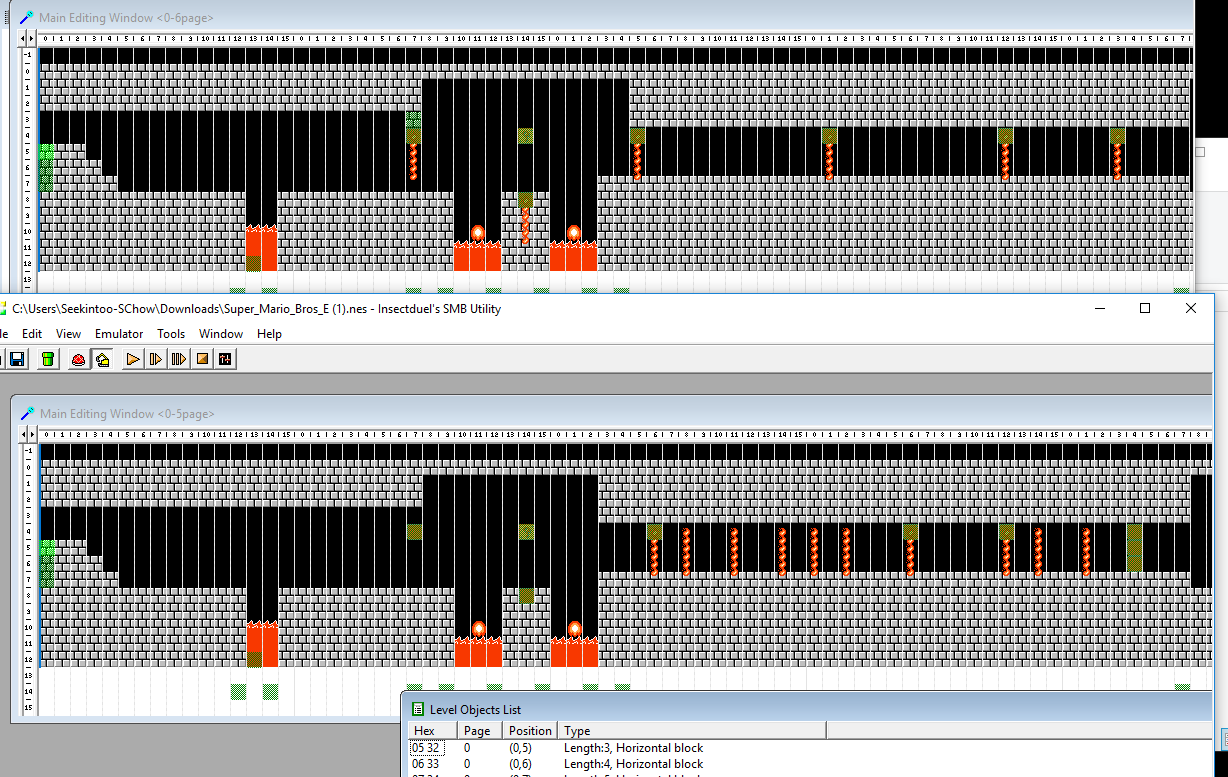The width and height of the screenshot is (1228, 777).
Task: Open the Window menu
Action: (x=221, y=334)
